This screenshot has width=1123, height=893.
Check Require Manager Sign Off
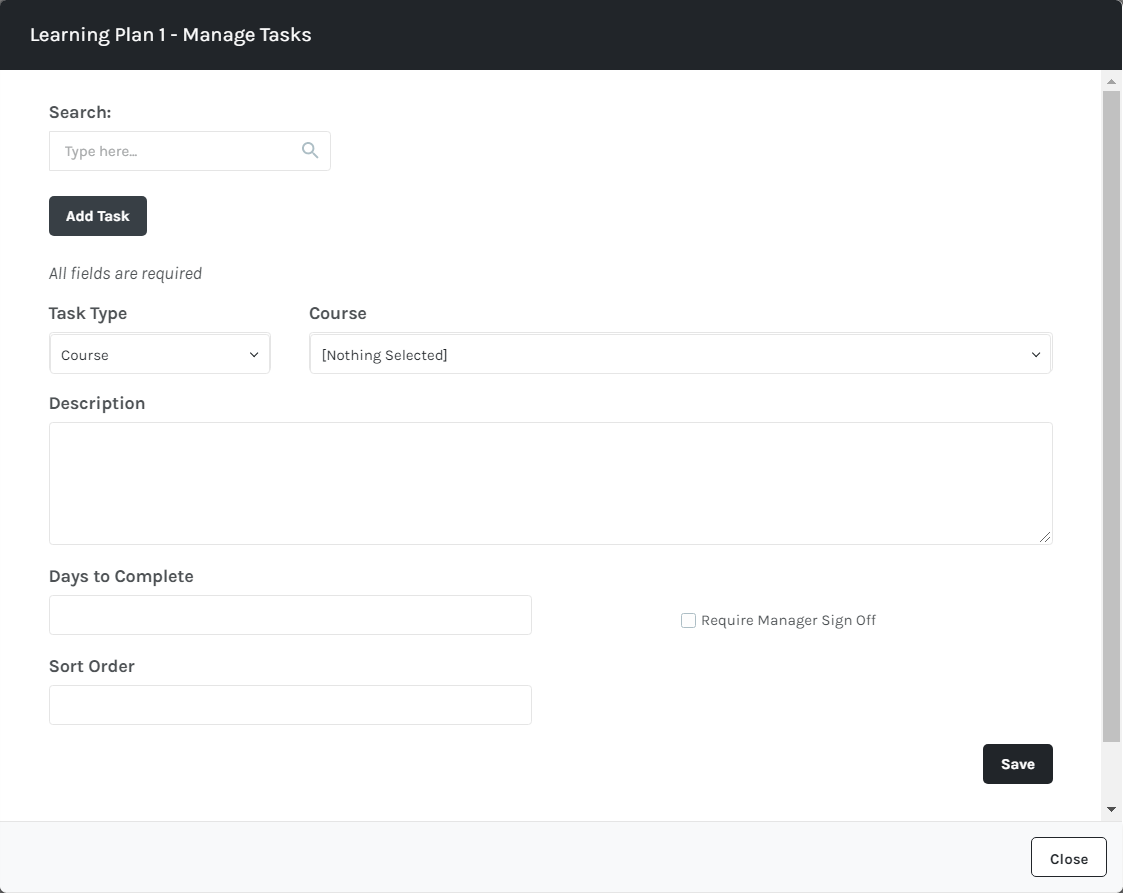coord(688,620)
